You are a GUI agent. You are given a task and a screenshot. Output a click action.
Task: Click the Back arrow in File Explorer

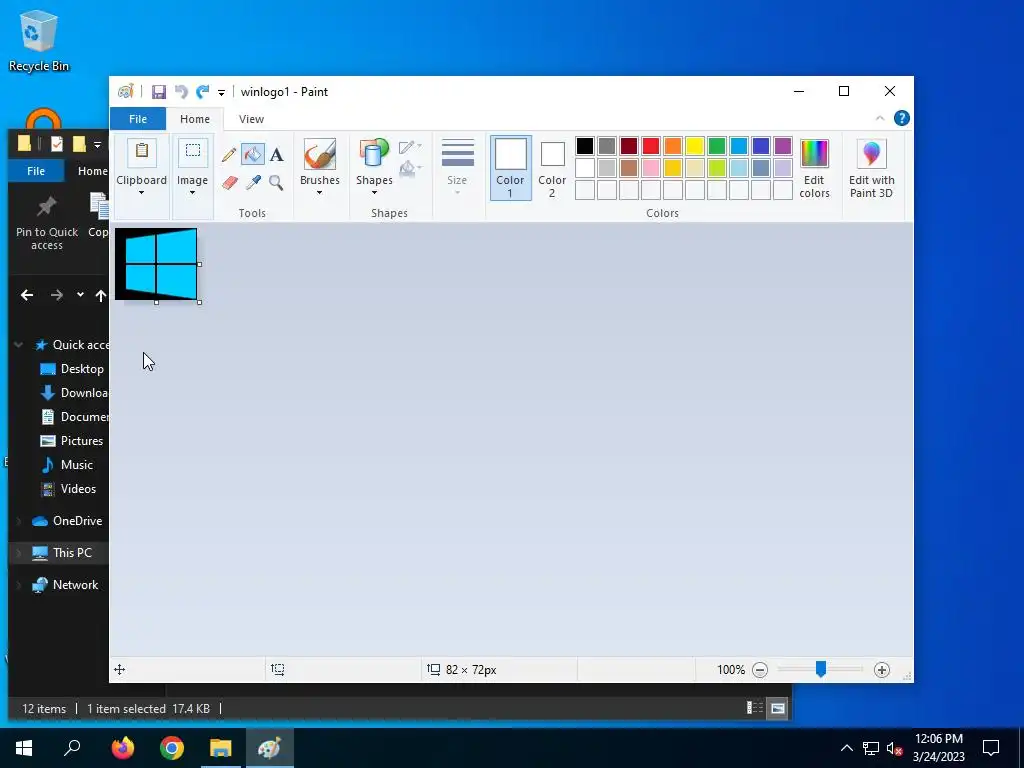[27, 295]
